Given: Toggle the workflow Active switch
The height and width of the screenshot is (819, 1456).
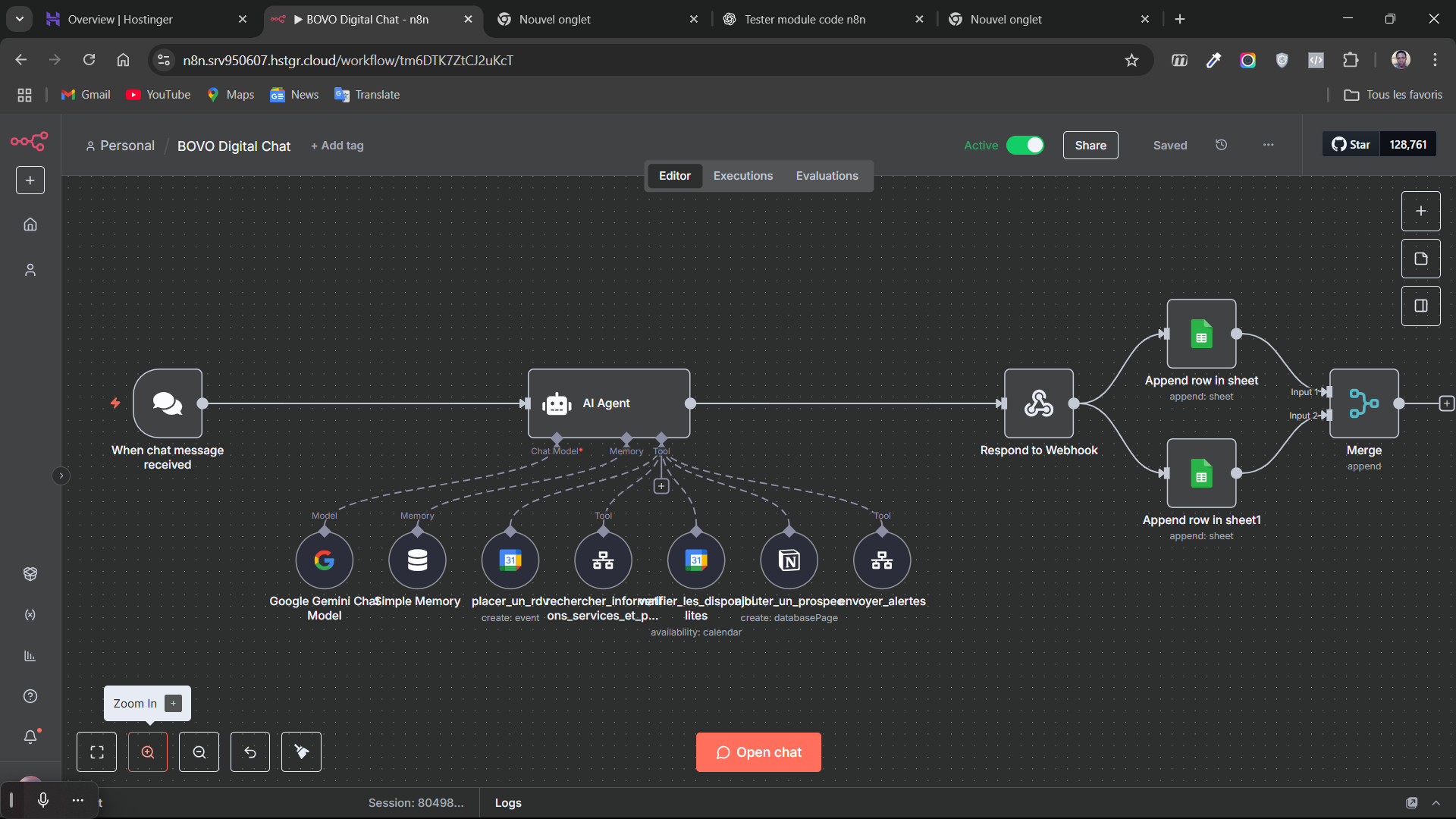Looking at the screenshot, I should click(1025, 145).
